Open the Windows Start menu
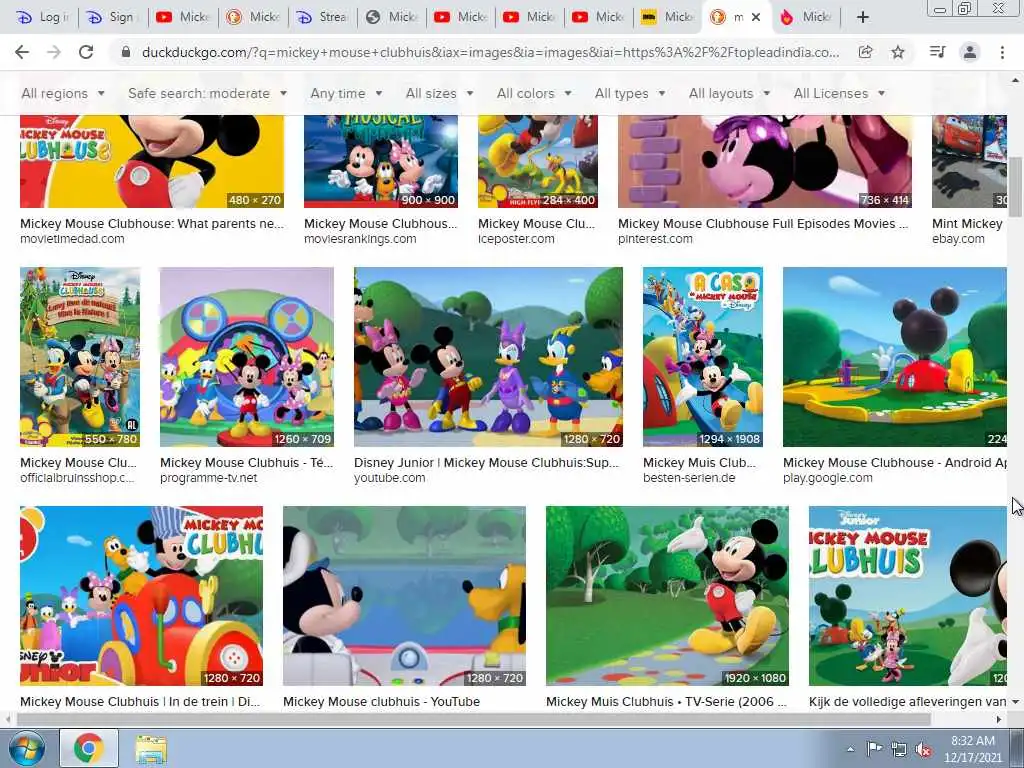This screenshot has height=768, width=1024. point(26,748)
